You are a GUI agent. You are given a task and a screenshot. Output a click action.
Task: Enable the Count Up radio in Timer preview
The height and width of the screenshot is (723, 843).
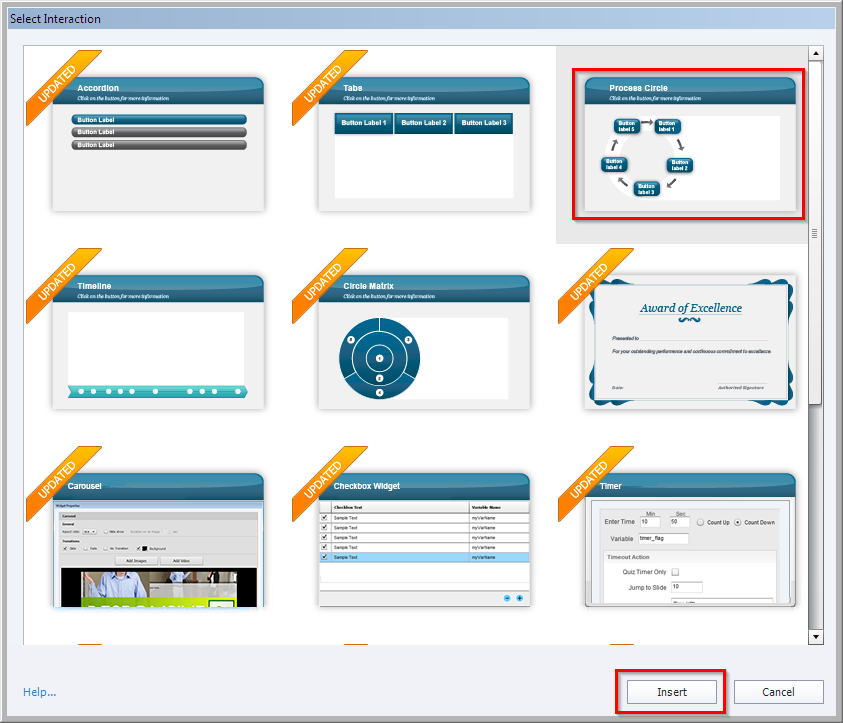point(700,523)
